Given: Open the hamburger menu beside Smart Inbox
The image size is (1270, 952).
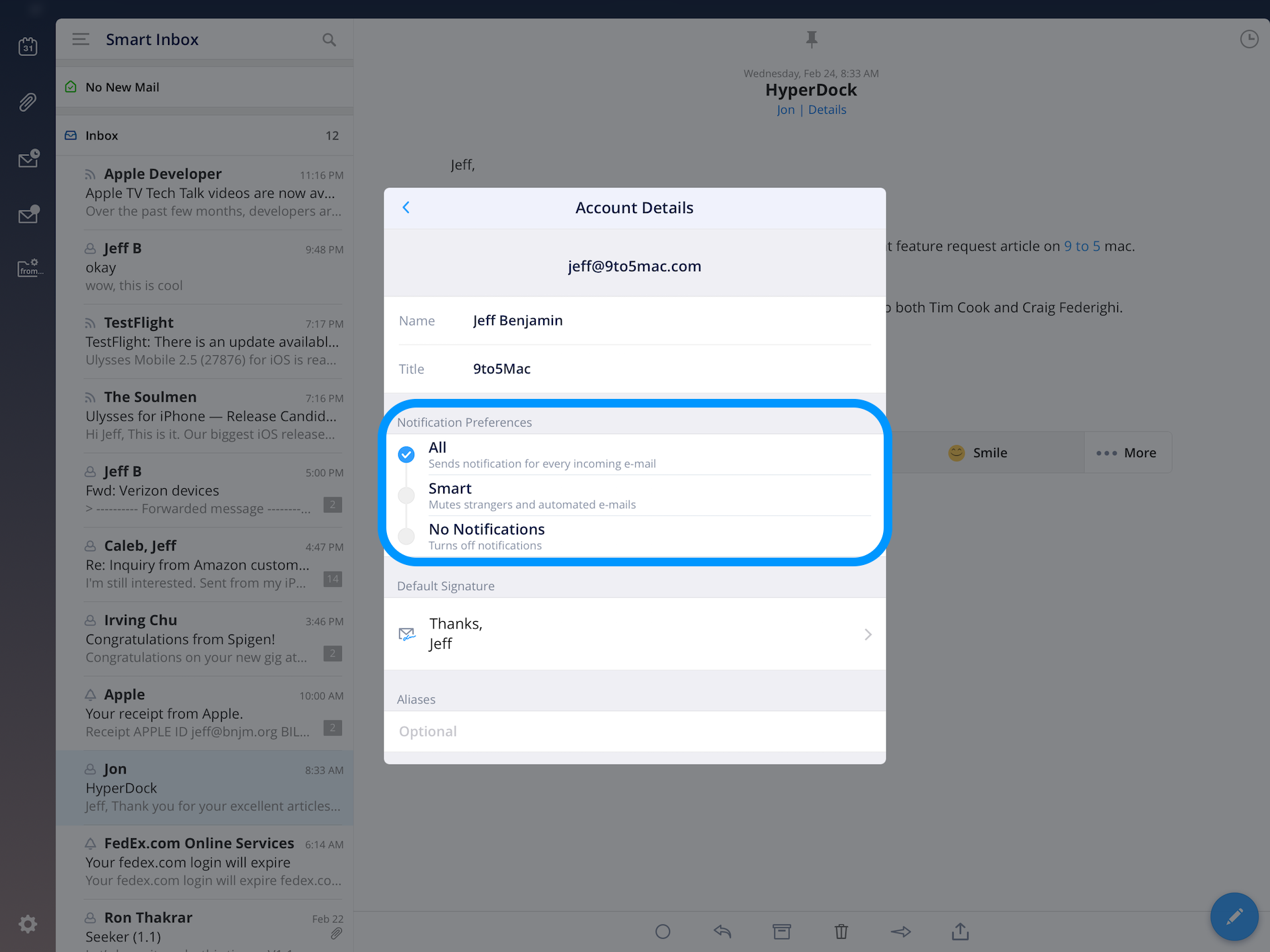Looking at the screenshot, I should [81, 40].
